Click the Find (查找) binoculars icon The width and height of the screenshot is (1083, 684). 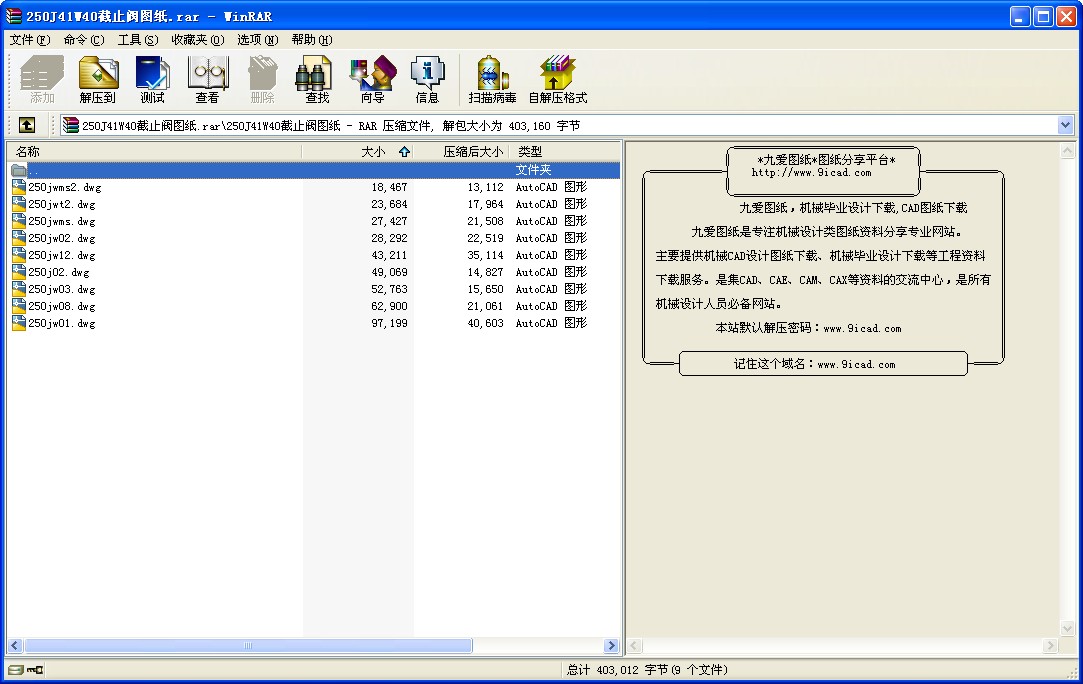coord(317,79)
